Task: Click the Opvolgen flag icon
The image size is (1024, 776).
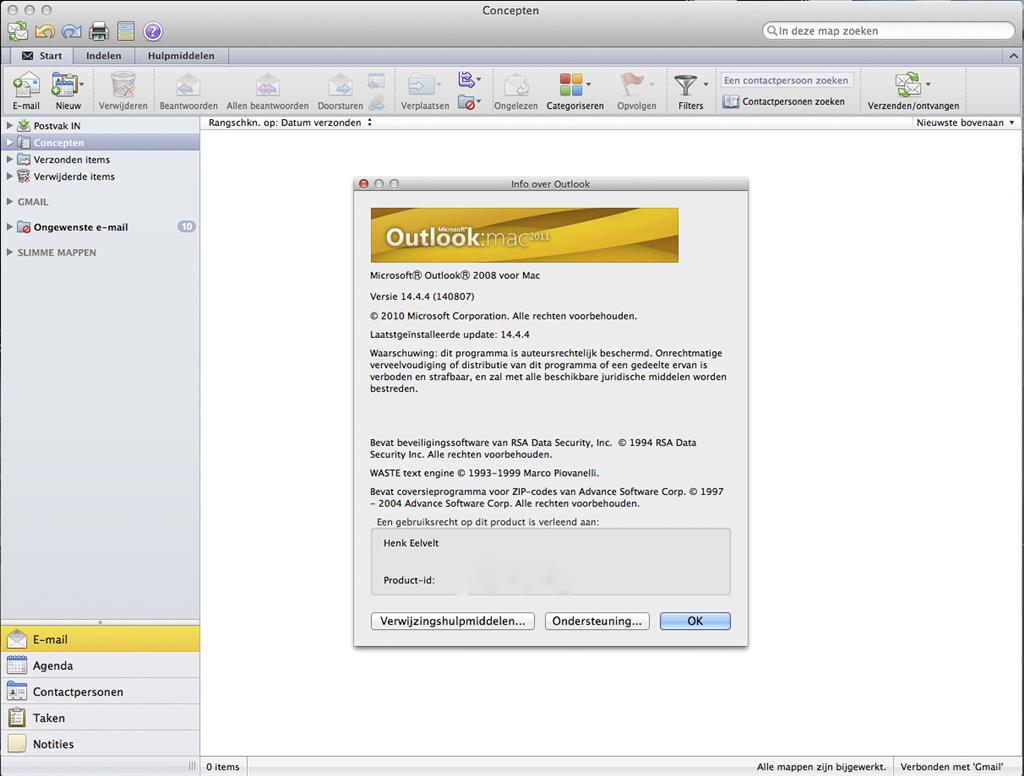Action: click(631, 84)
